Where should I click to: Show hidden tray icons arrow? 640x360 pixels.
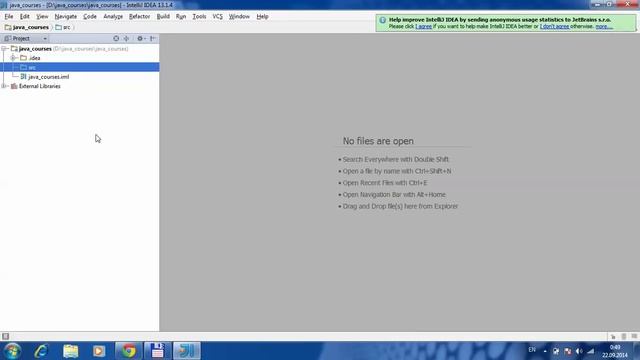tap(545, 351)
